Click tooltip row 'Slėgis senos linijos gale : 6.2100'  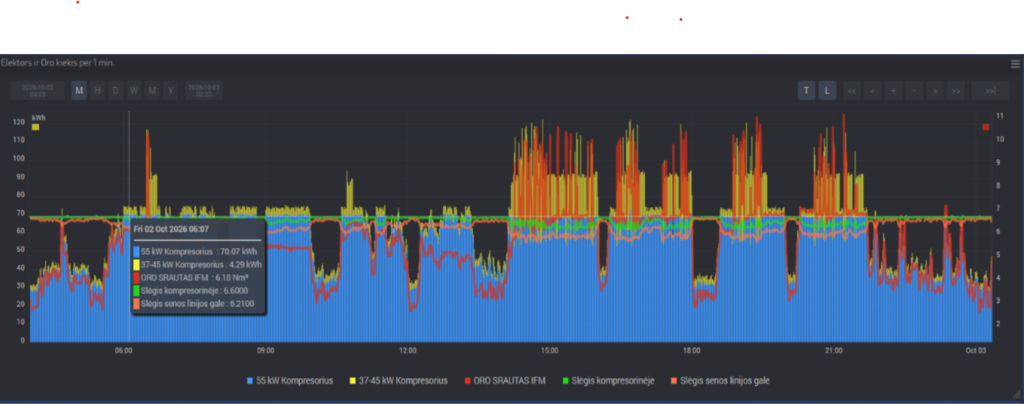point(194,303)
